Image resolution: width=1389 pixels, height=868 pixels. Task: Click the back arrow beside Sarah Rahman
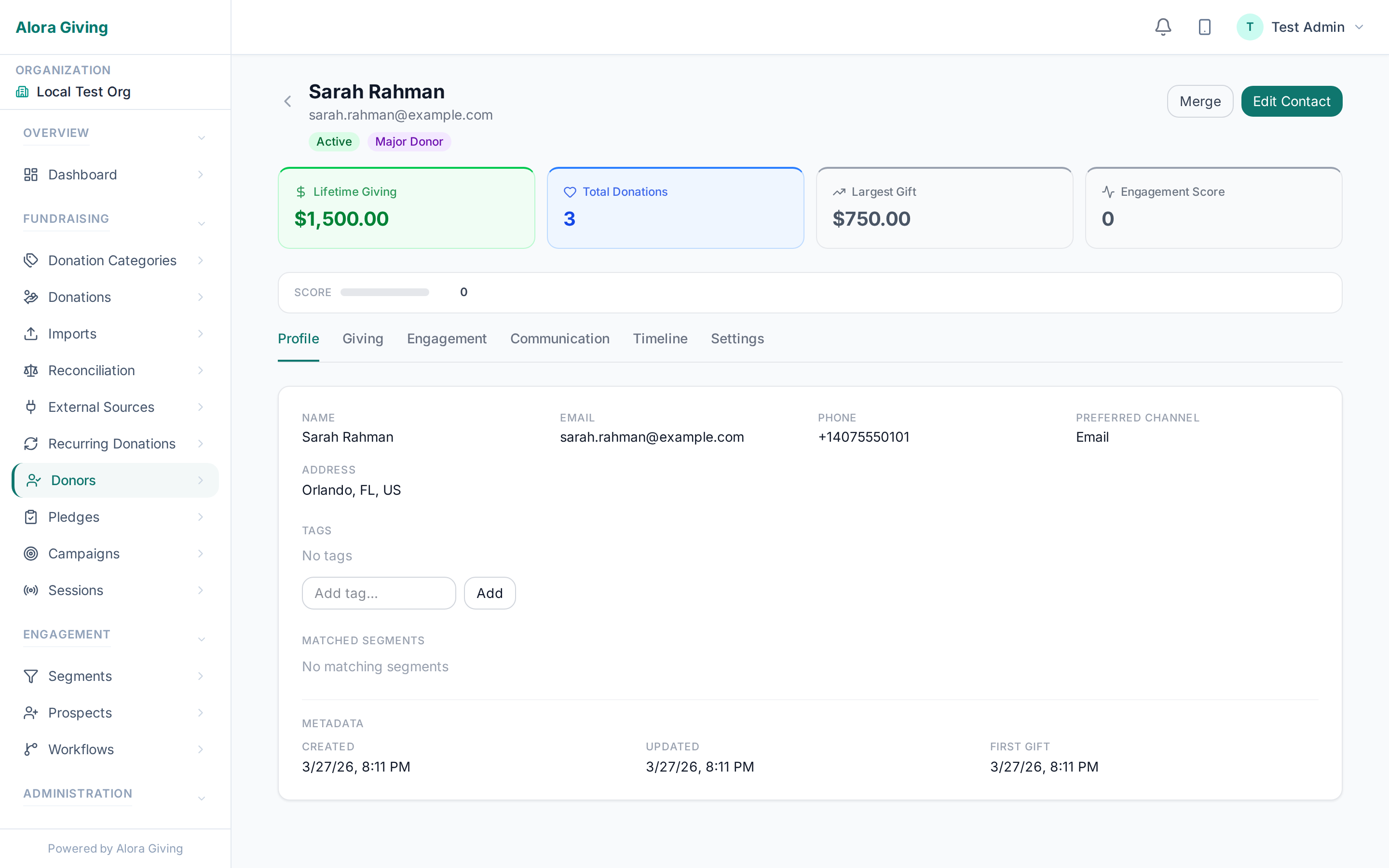(287, 102)
